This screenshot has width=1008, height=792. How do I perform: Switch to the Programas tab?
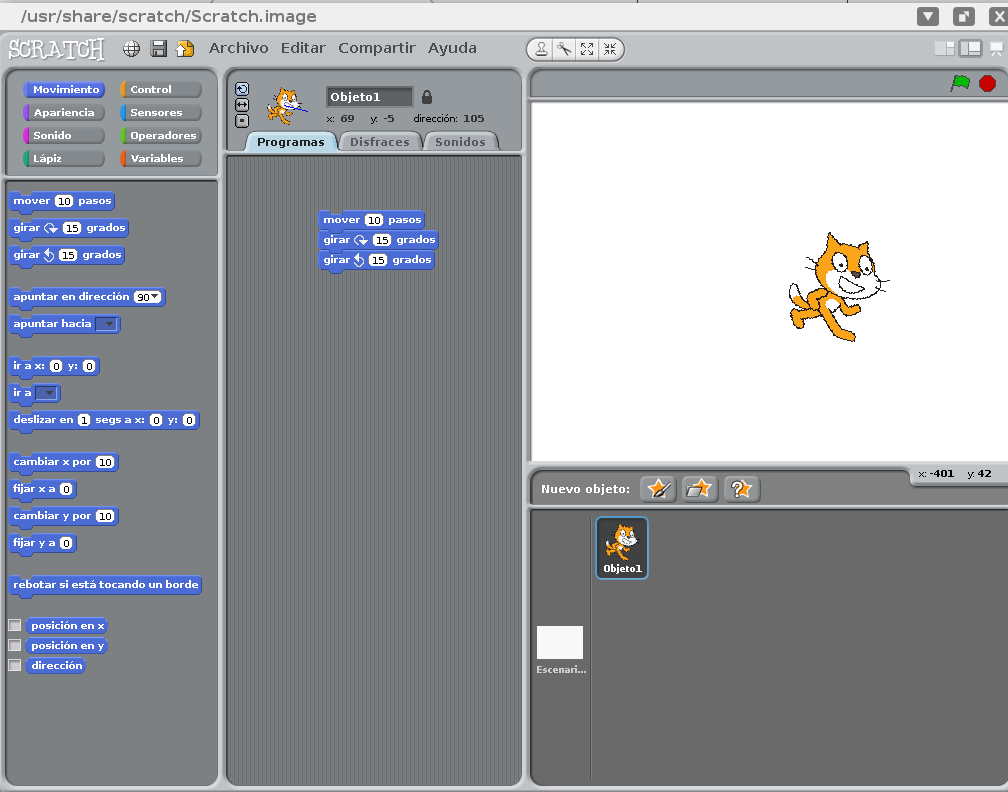point(291,142)
